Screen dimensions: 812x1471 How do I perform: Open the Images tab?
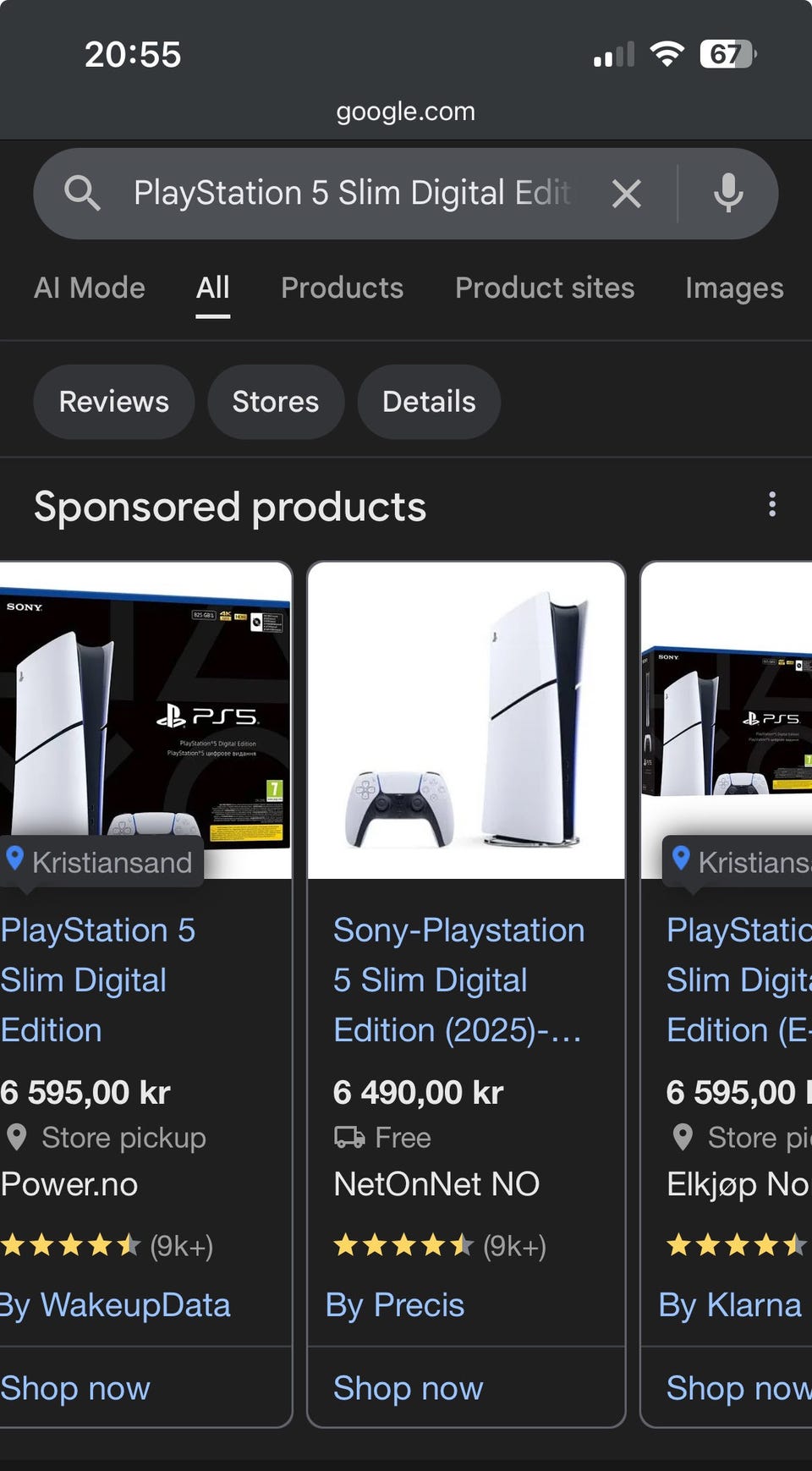click(733, 288)
